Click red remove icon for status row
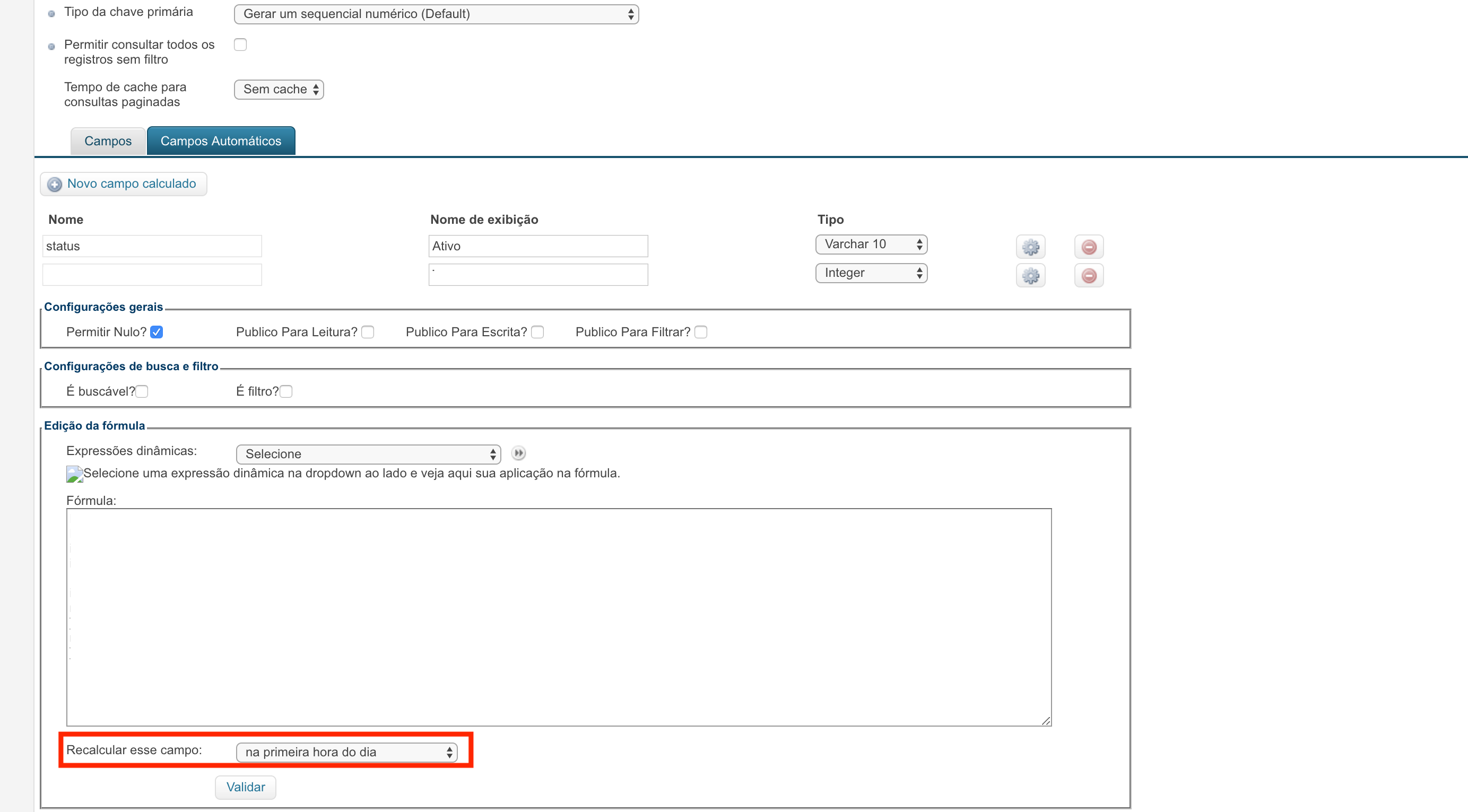Image resolution: width=1468 pixels, height=812 pixels. point(1089,247)
